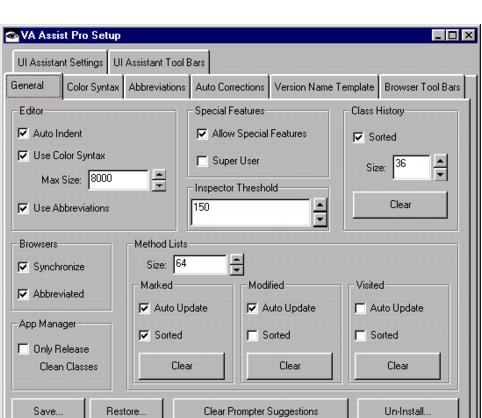
Task: Increase Class History Size with up arrow
Action: pos(440,161)
